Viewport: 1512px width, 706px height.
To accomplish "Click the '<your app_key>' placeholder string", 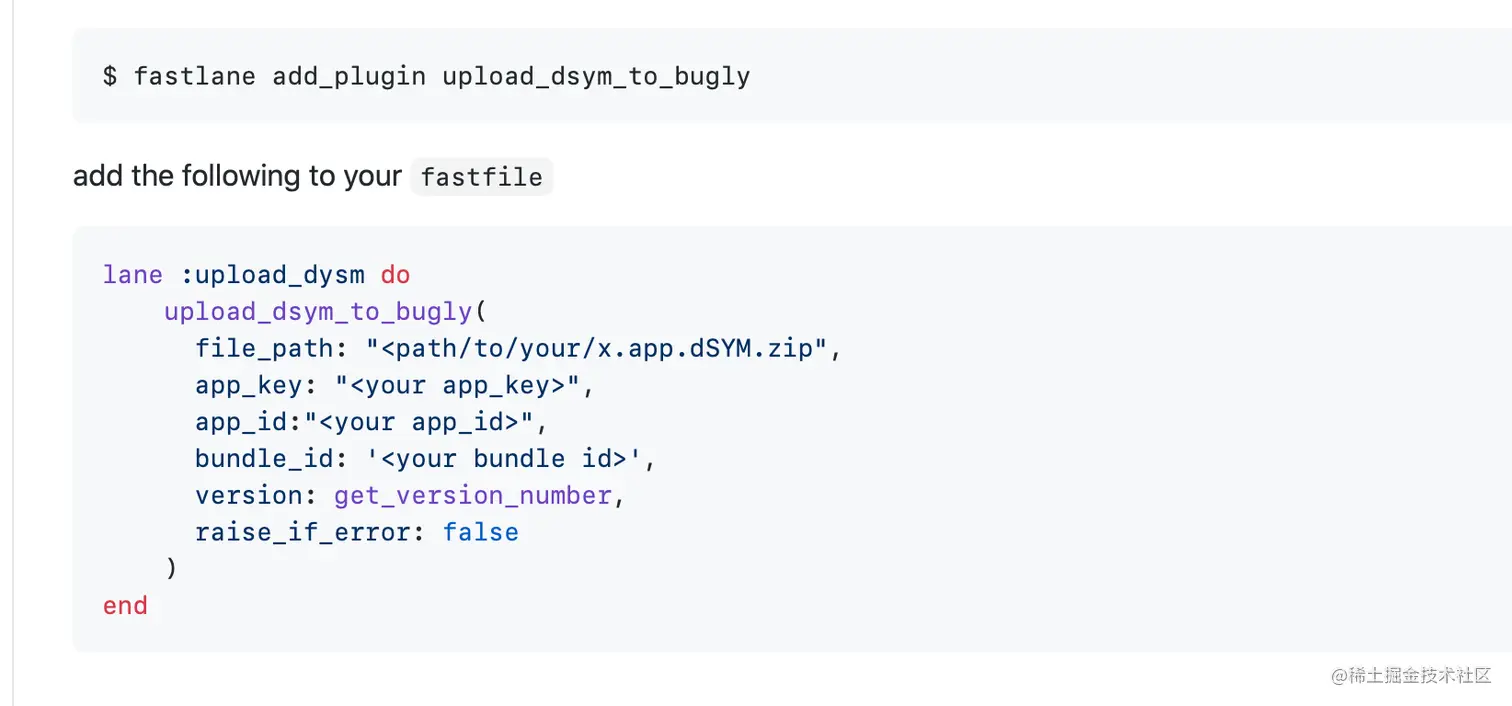I will [465, 385].
